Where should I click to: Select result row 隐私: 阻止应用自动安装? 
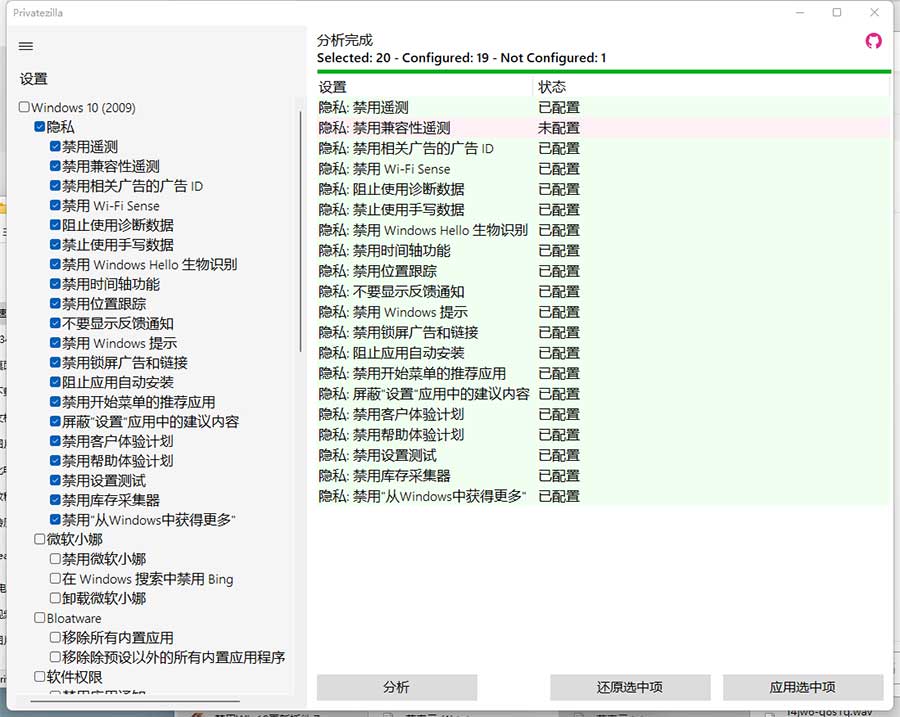pyautogui.click(x=603, y=353)
